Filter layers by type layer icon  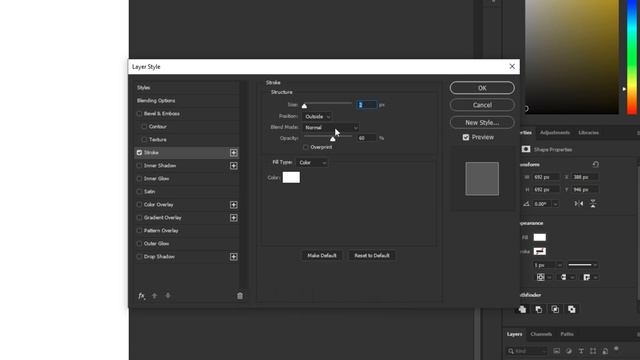tap(581, 351)
